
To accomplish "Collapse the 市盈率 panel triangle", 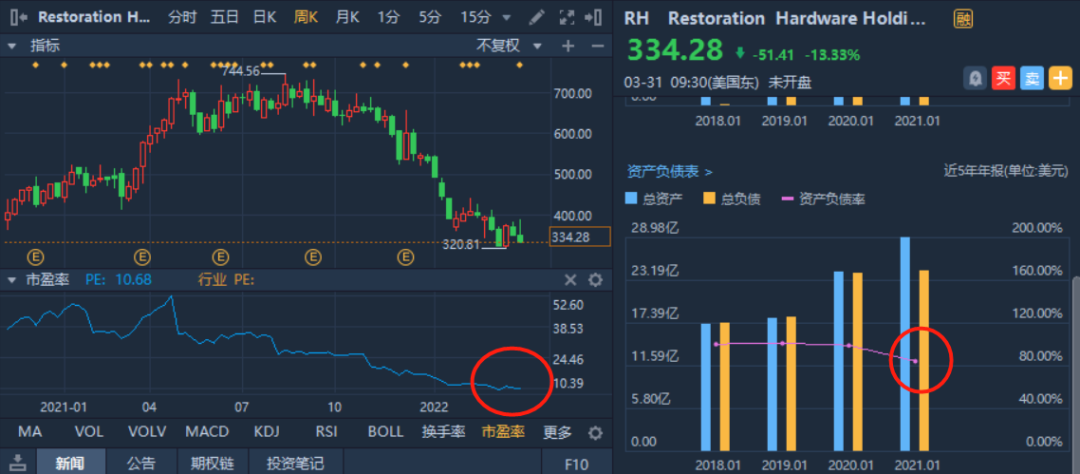I will pos(12,280).
